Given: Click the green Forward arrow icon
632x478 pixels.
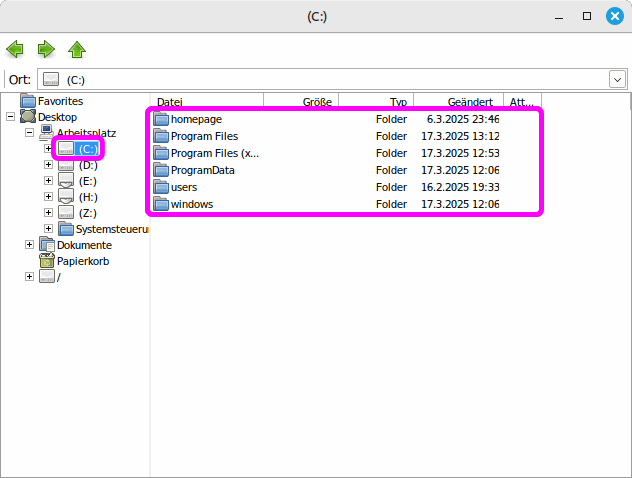Looking at the screenshot, I should pyautogui.click(x=46, y=49).
